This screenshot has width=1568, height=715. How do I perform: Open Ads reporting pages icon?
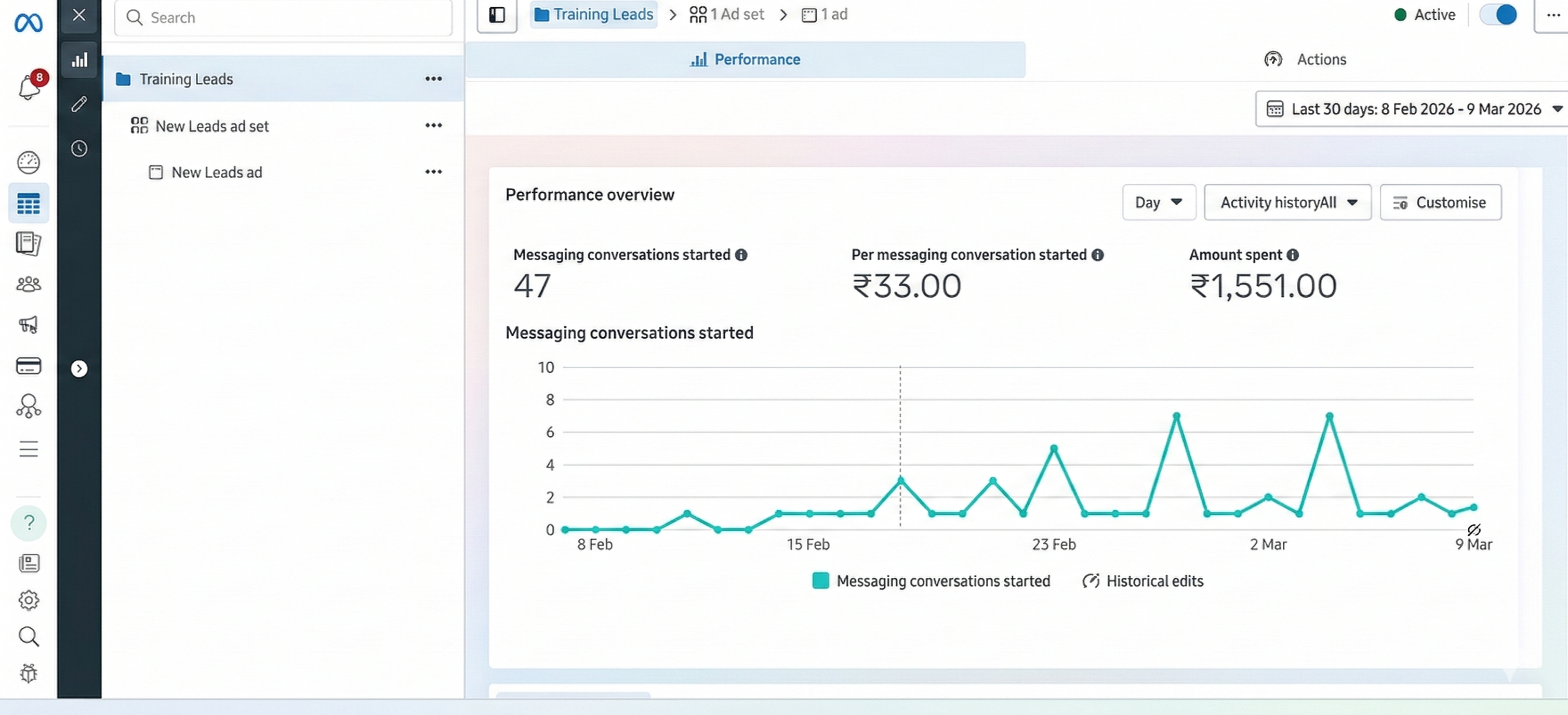click(29, 244)
